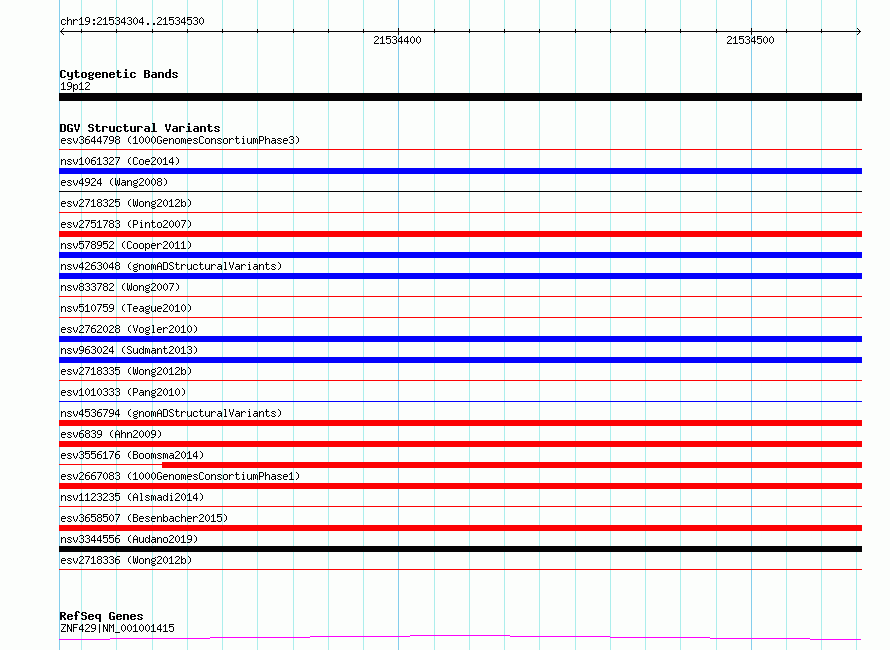Screen dimensions: 890x650
Task: Open variant nsv510759 (Teague2010)
Action: pos(126,308)
